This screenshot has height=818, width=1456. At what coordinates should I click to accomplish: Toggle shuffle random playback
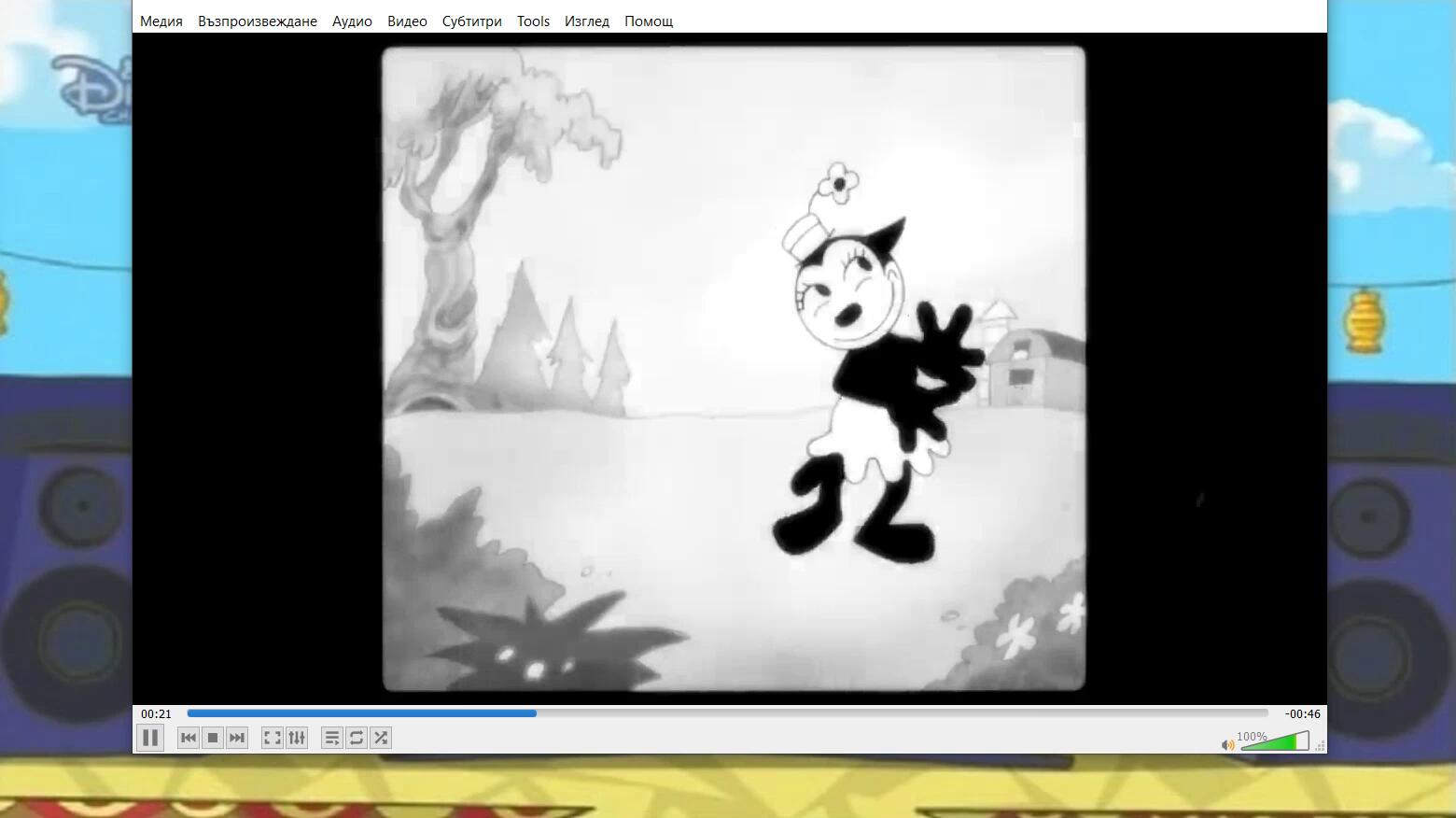click(x=381, y=738)
